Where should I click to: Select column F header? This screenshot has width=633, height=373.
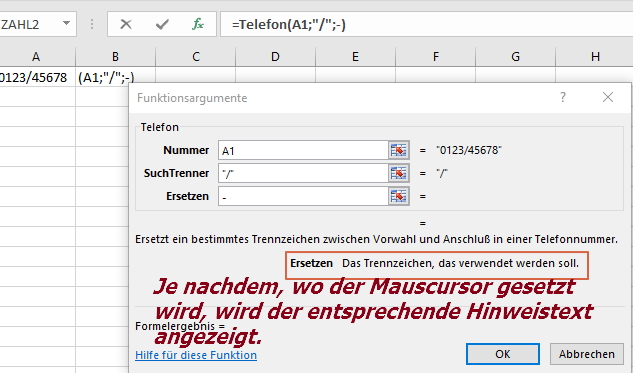coord(435,57)
